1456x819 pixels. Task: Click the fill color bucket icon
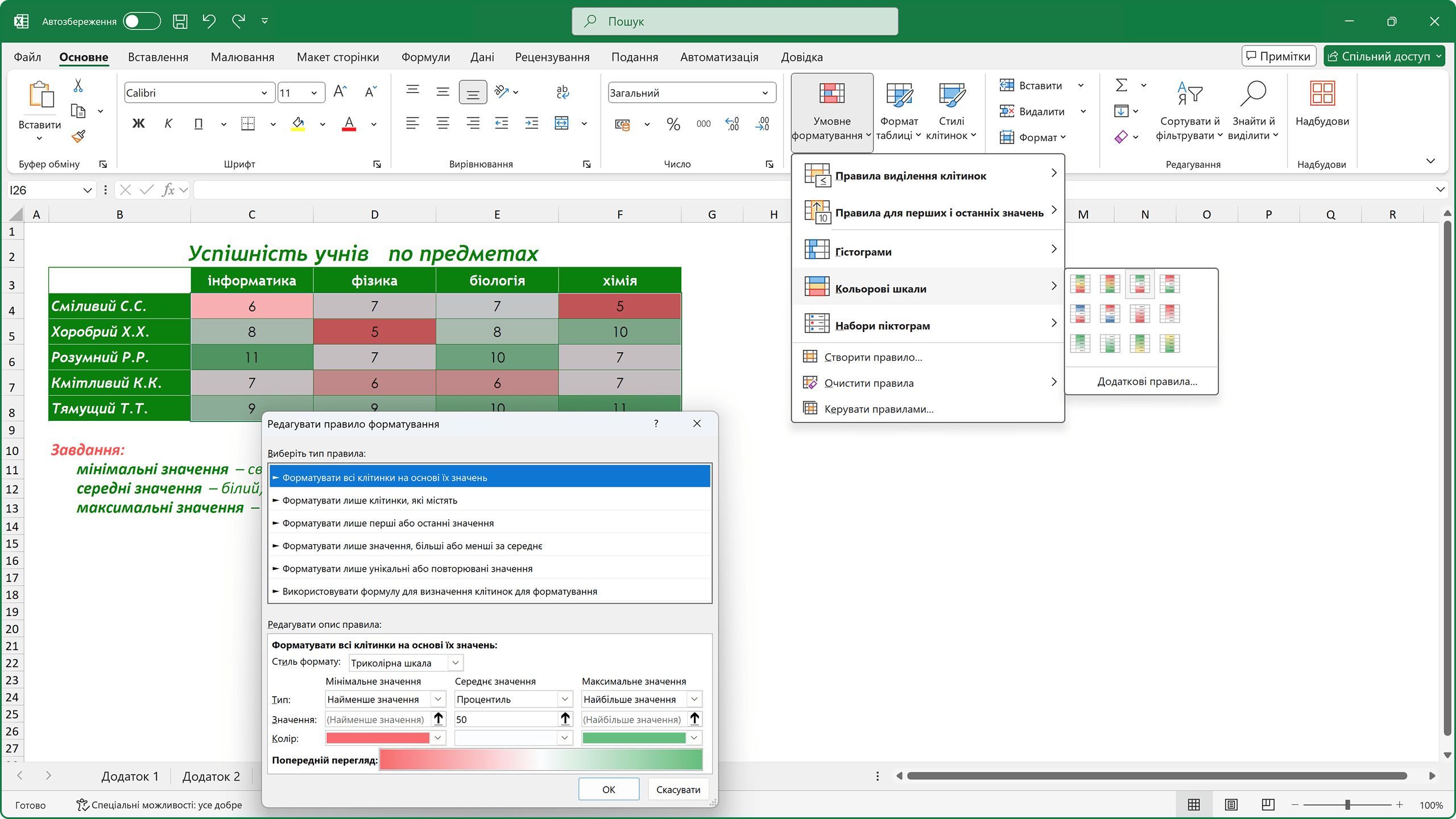click(298, 123)
